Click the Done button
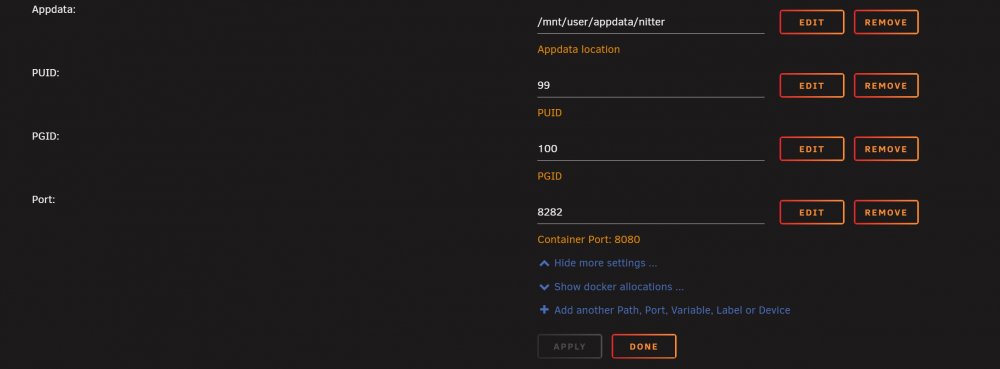The width and height of the screenshot is (1000, 369). 643,346
